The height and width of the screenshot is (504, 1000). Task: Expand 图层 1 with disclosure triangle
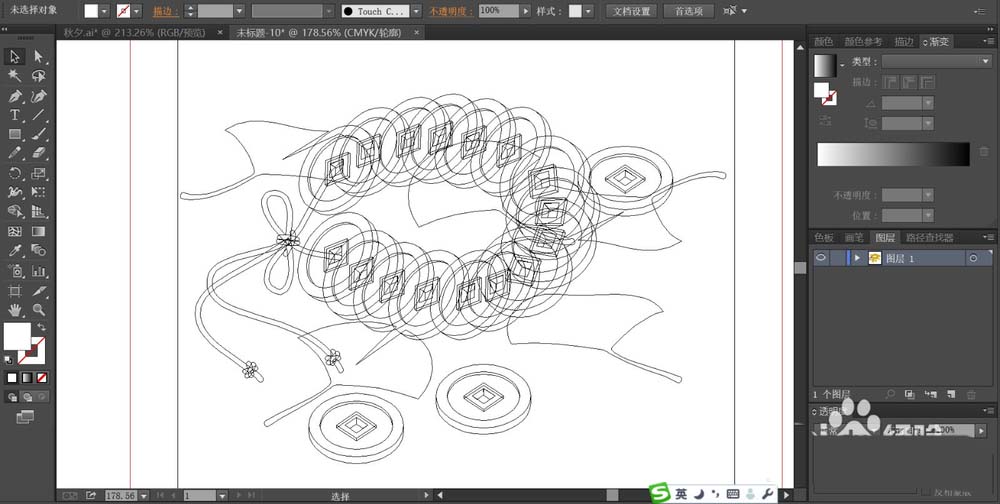point(857,258)
